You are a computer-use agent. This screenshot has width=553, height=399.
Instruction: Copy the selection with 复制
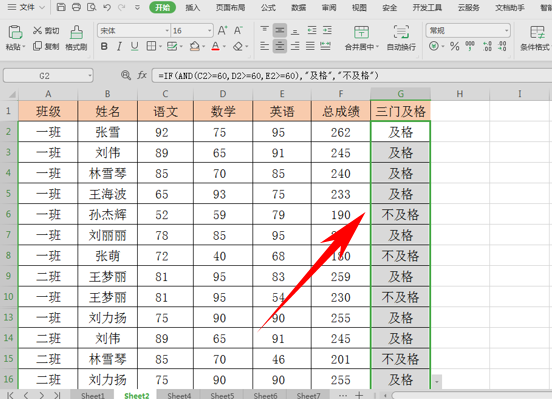click(x=46, y=46)
